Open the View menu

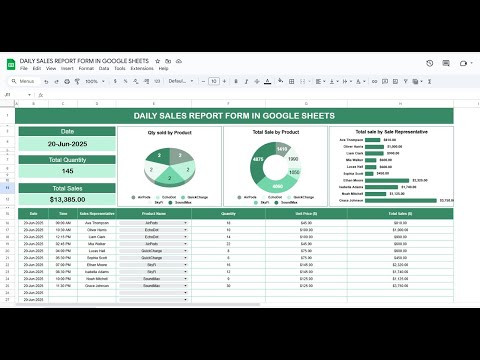51,68
